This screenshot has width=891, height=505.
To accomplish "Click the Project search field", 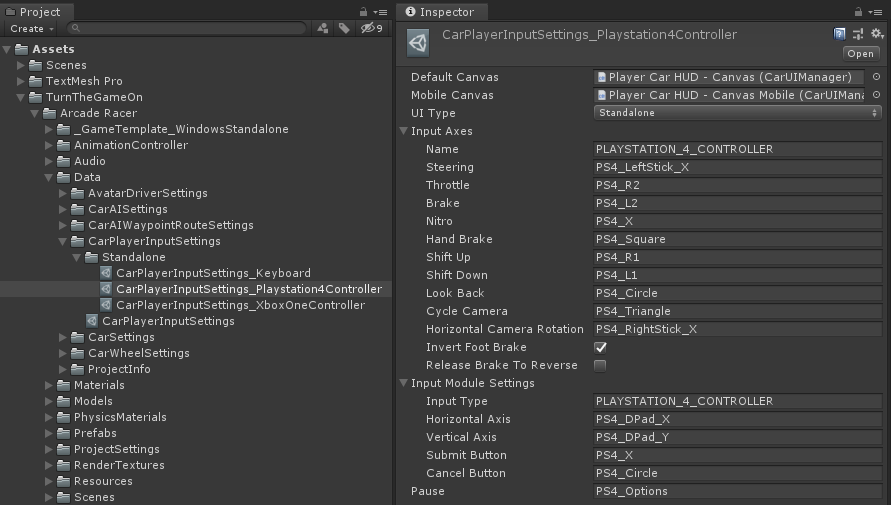I will 188,28.
